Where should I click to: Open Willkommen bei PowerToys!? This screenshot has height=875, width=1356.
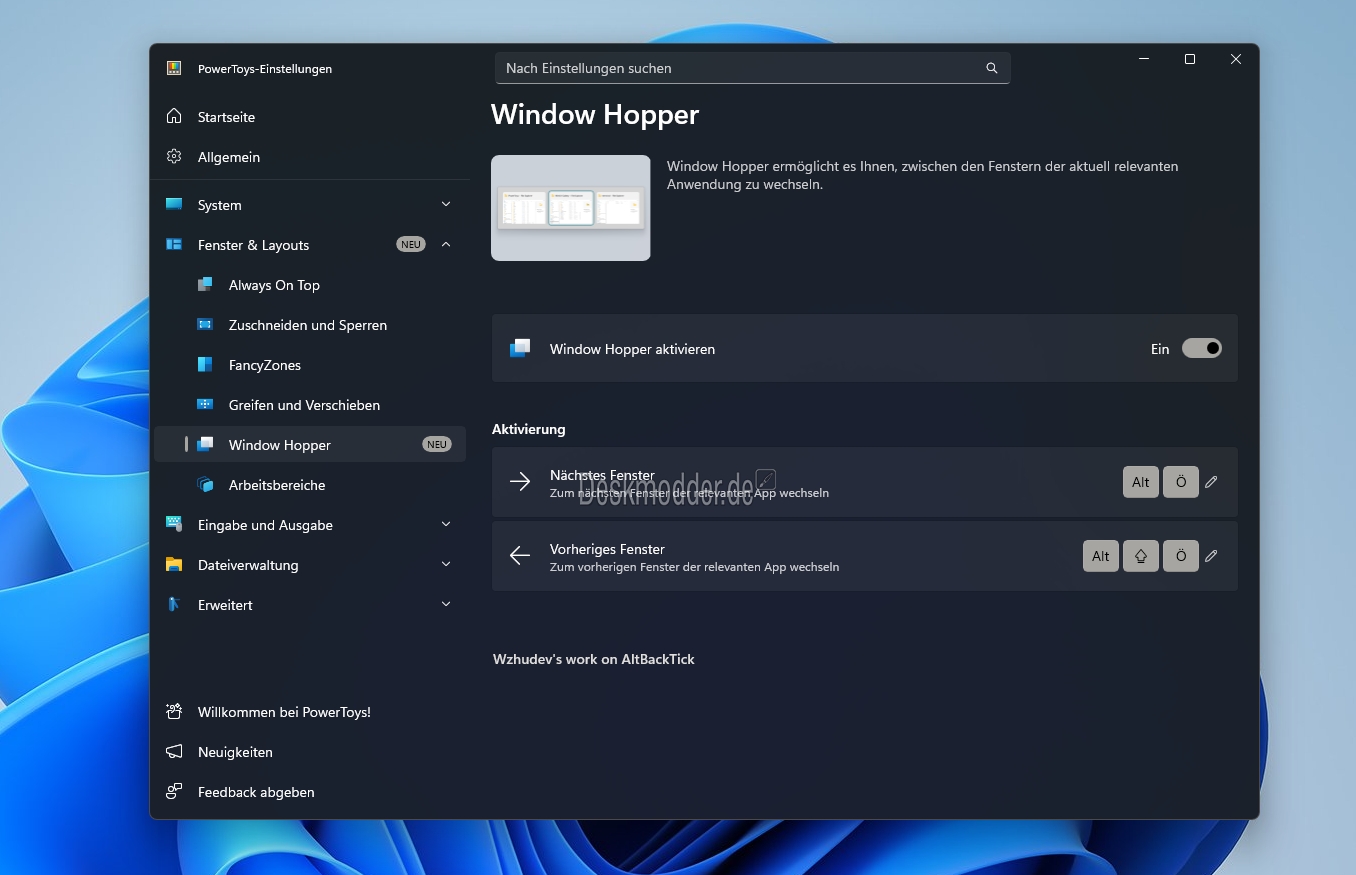310,712
